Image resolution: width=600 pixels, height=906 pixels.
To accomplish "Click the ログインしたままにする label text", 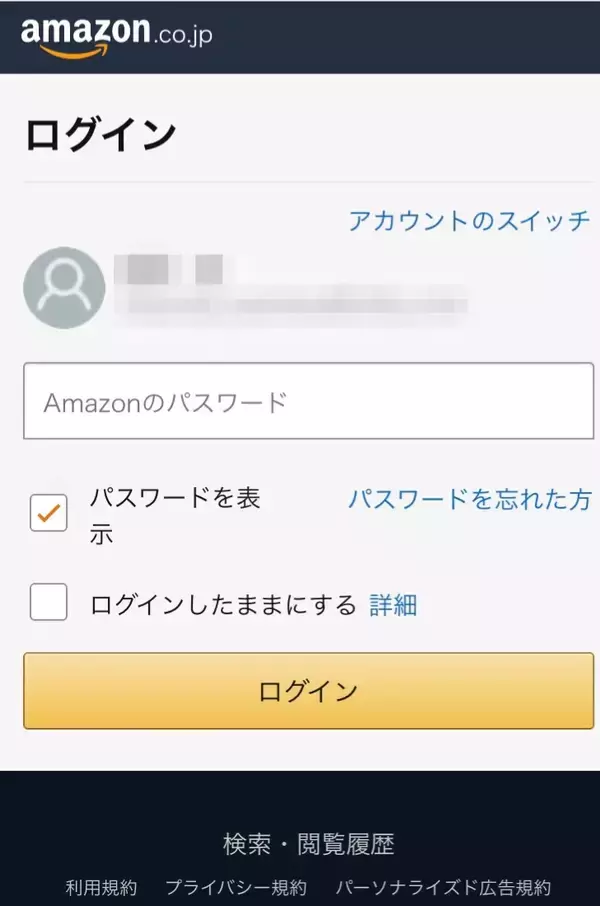I will click(x=223, y=605).
